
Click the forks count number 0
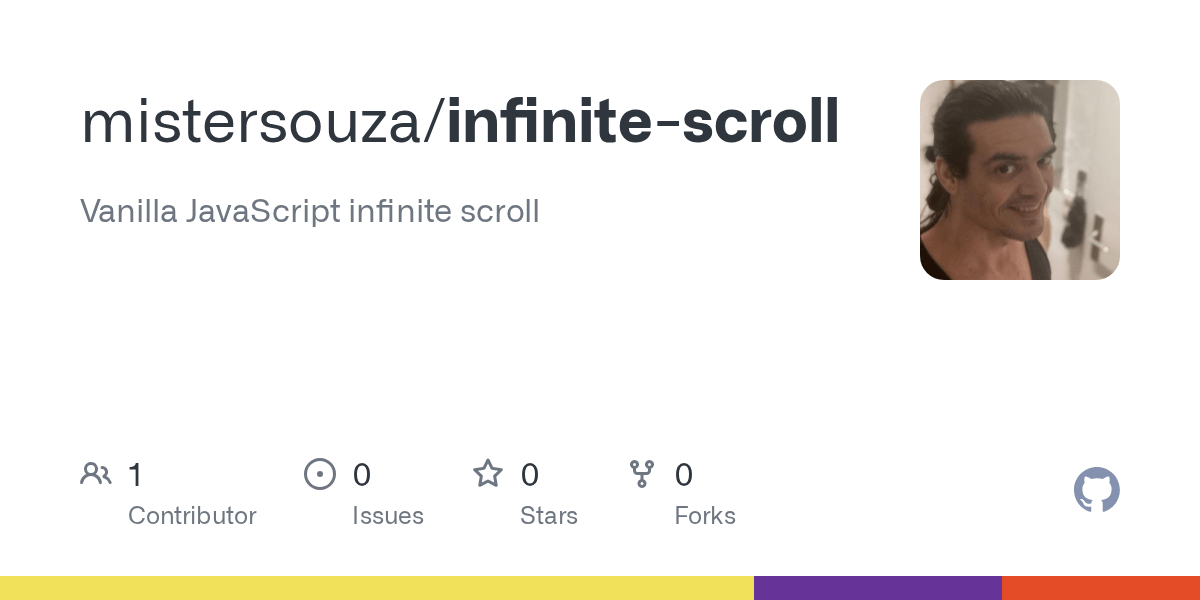684,475
